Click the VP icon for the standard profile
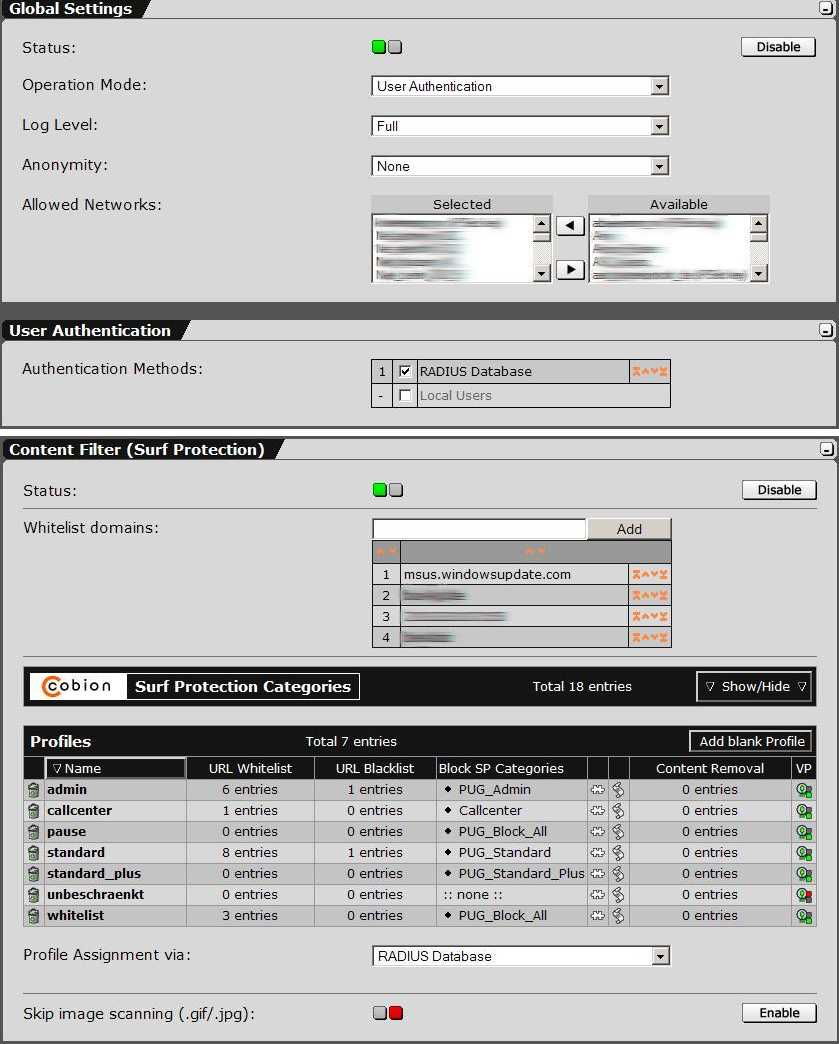839x1044 pixels. 803,853
